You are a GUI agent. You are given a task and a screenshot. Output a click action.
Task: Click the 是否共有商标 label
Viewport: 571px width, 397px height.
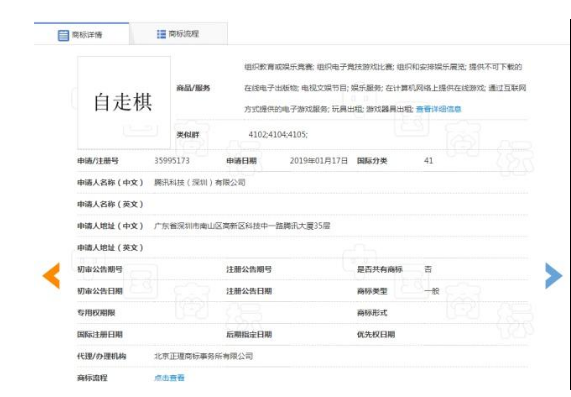(379, 269)
